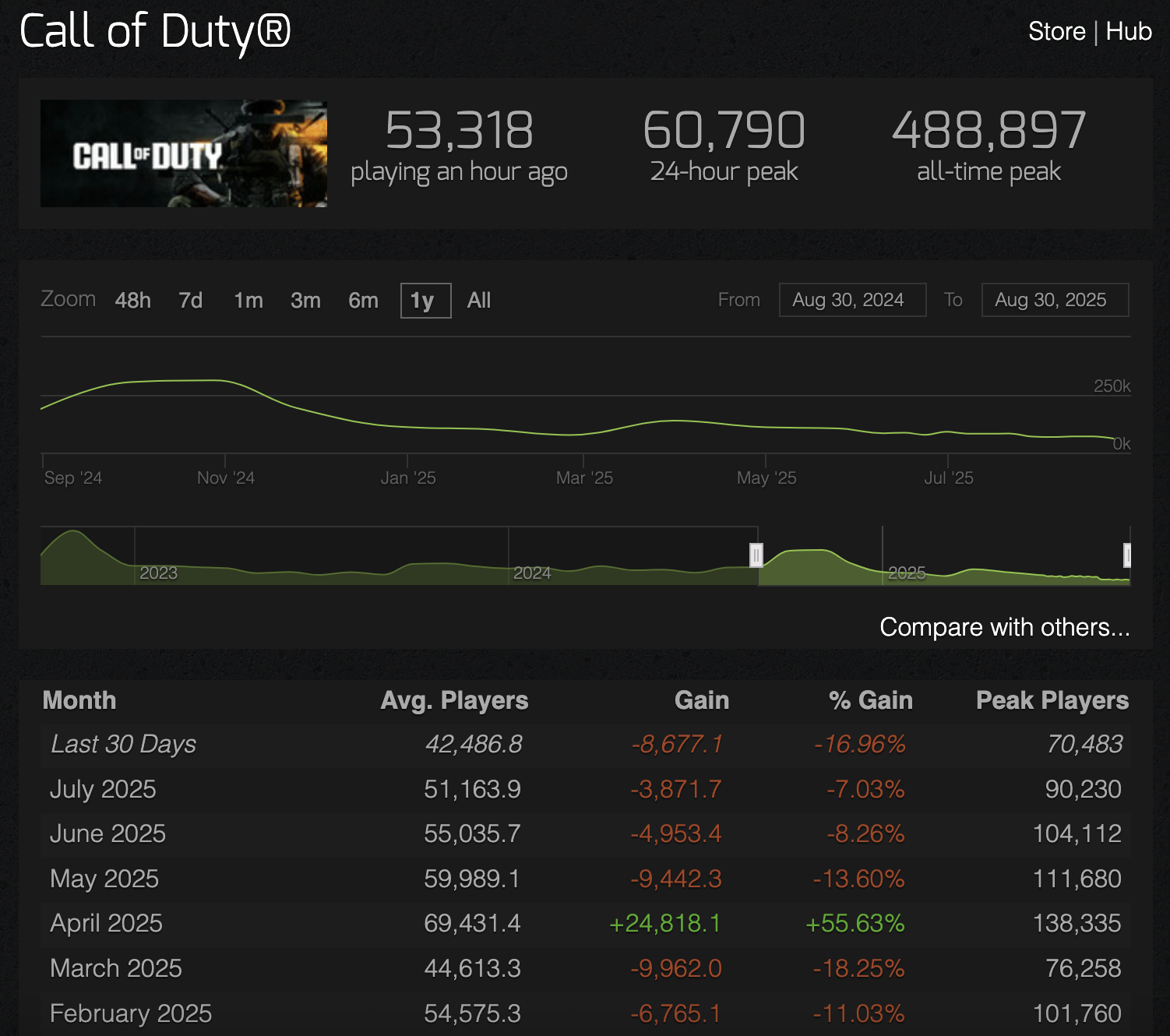The width and height of the screenshot is (1170, 1036).
Task: Click the From date field Aug 30, 2024
Action: point(852,300)
